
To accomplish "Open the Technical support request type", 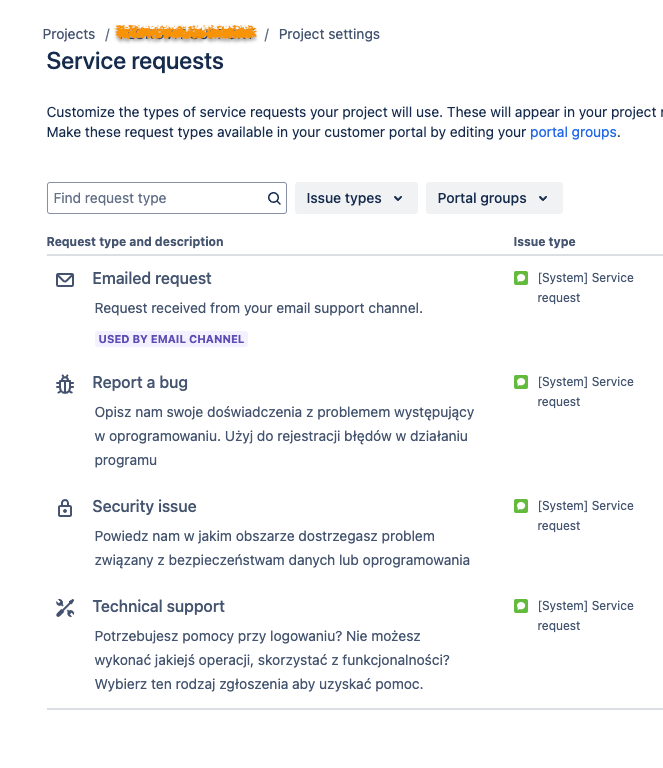I will (158, 607).
